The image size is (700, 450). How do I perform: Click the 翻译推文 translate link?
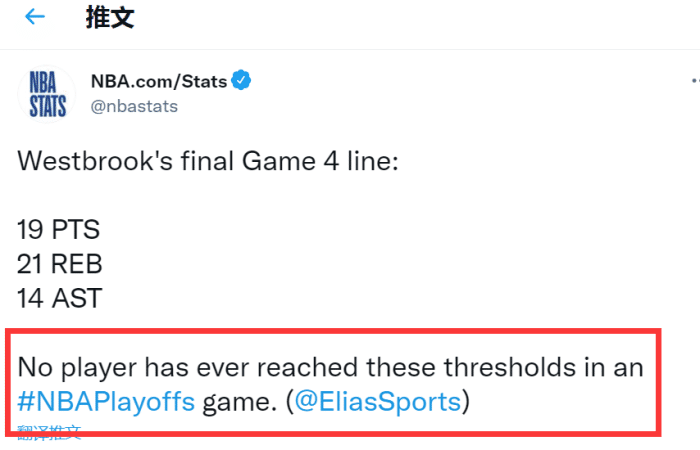[x=49, y=433]
